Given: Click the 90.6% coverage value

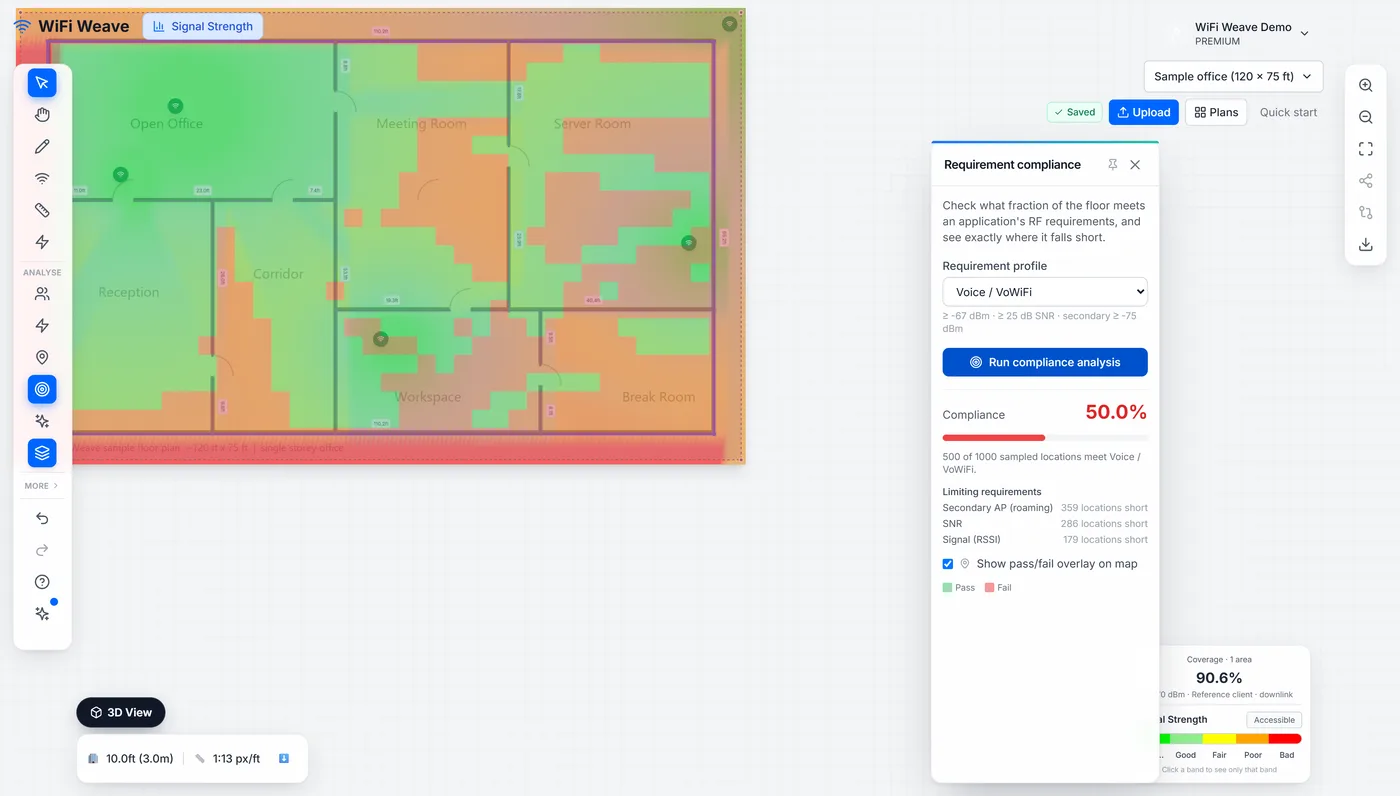Looking at the screenshot, I should 1219,678.
